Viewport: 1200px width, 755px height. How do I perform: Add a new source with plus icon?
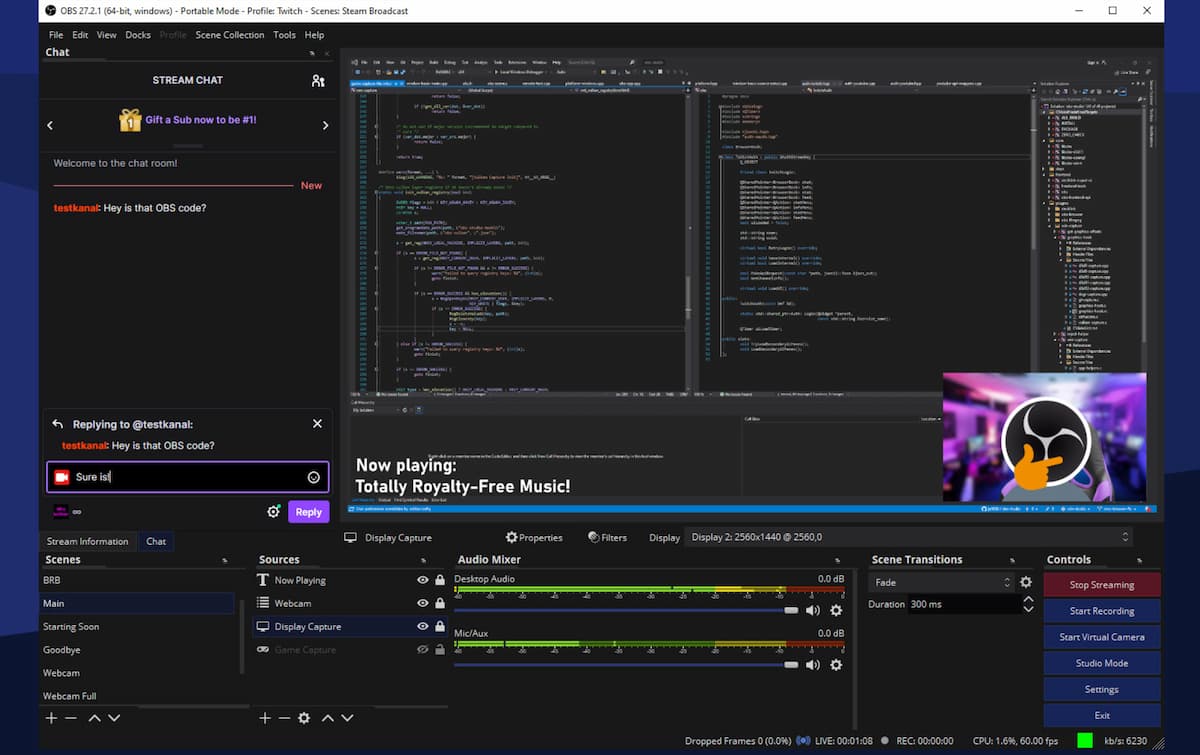(265, 718)
